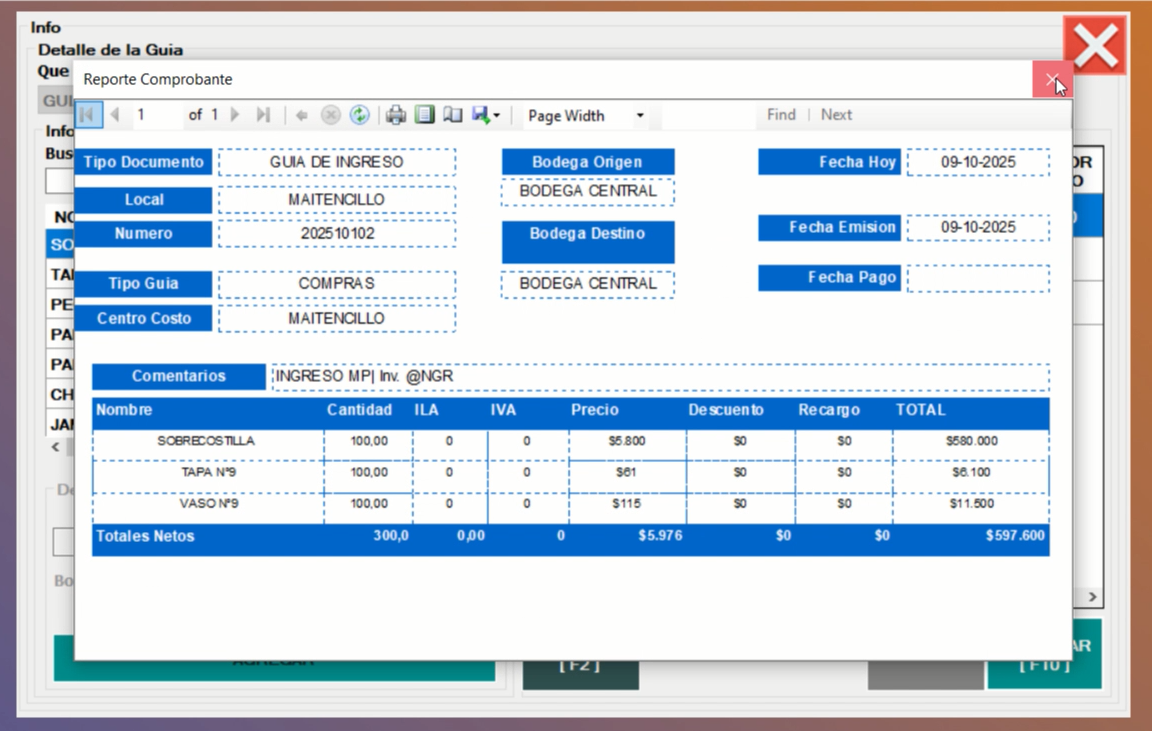Click the right arrow of background scrollbar

1092,597
